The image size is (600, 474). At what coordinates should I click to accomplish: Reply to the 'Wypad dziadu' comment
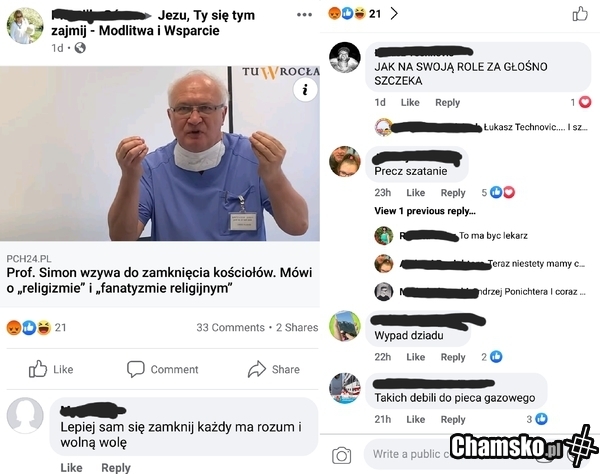(453, 357)
